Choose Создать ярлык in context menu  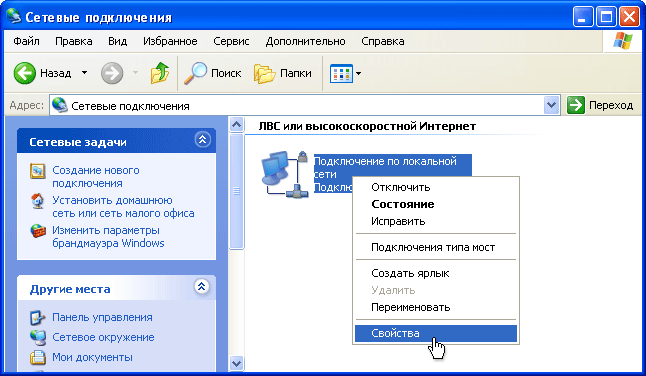pos(436,273)
